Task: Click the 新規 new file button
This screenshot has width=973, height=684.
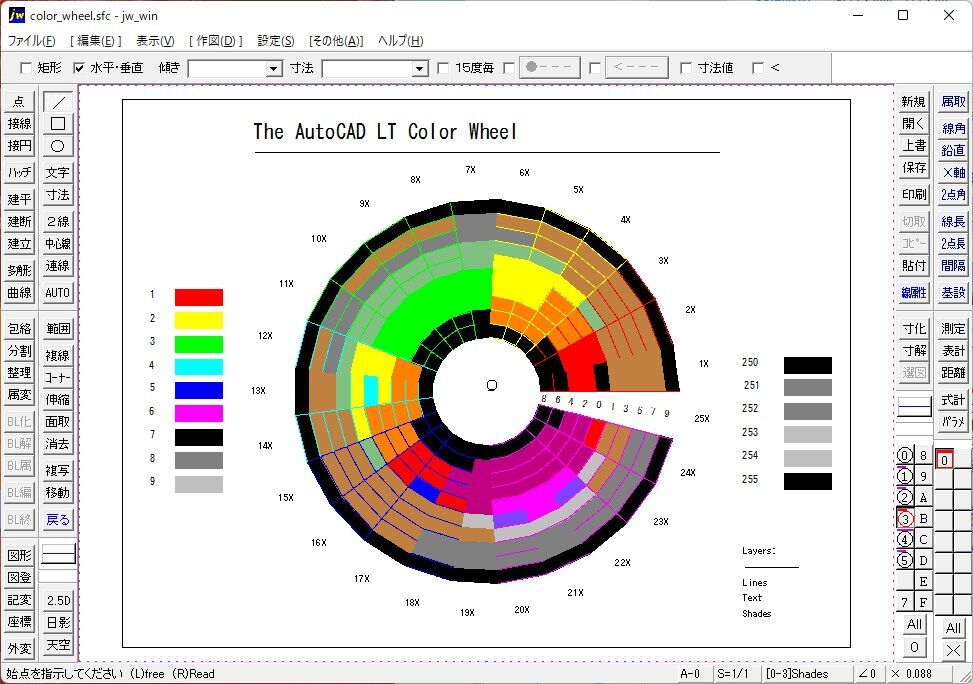Action: coord(914,102)
